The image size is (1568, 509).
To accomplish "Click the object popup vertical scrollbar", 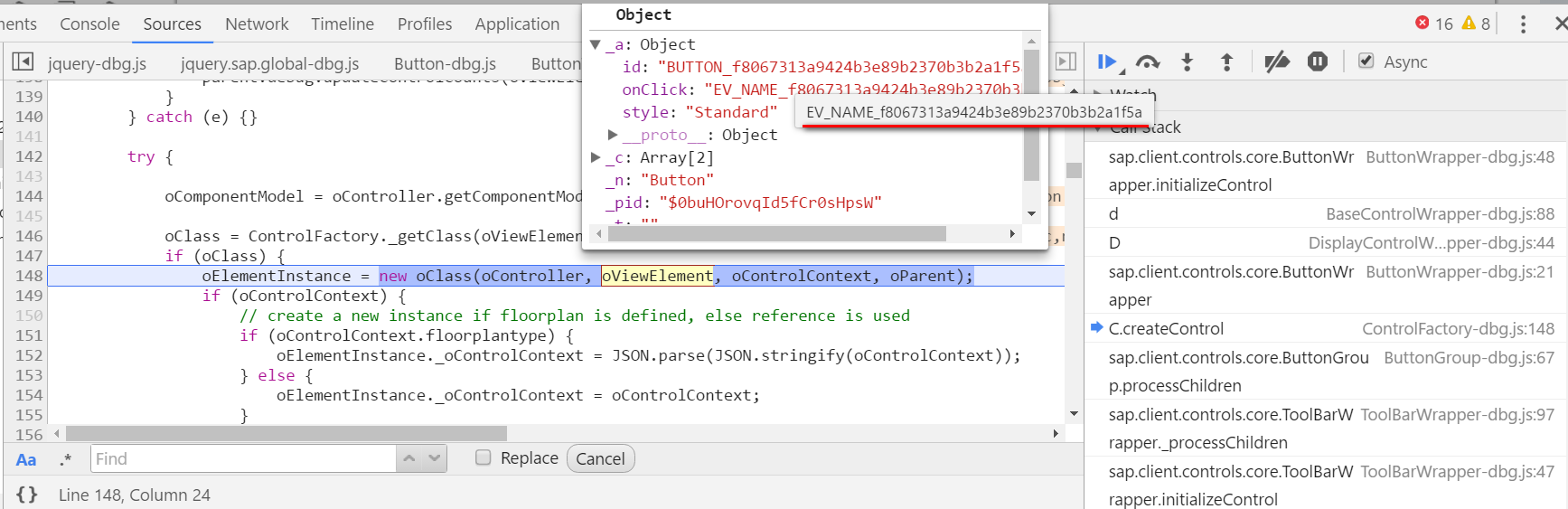I will (1031, 115).
